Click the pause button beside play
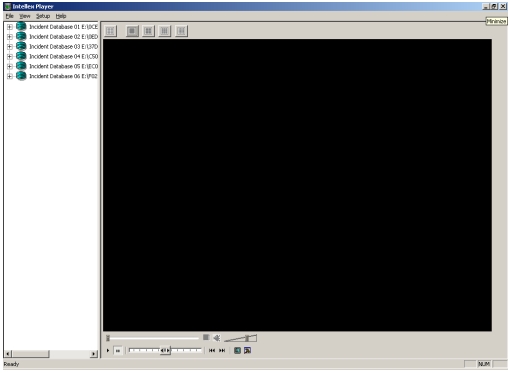The image size is (509, 373). [x=118, y=351]
